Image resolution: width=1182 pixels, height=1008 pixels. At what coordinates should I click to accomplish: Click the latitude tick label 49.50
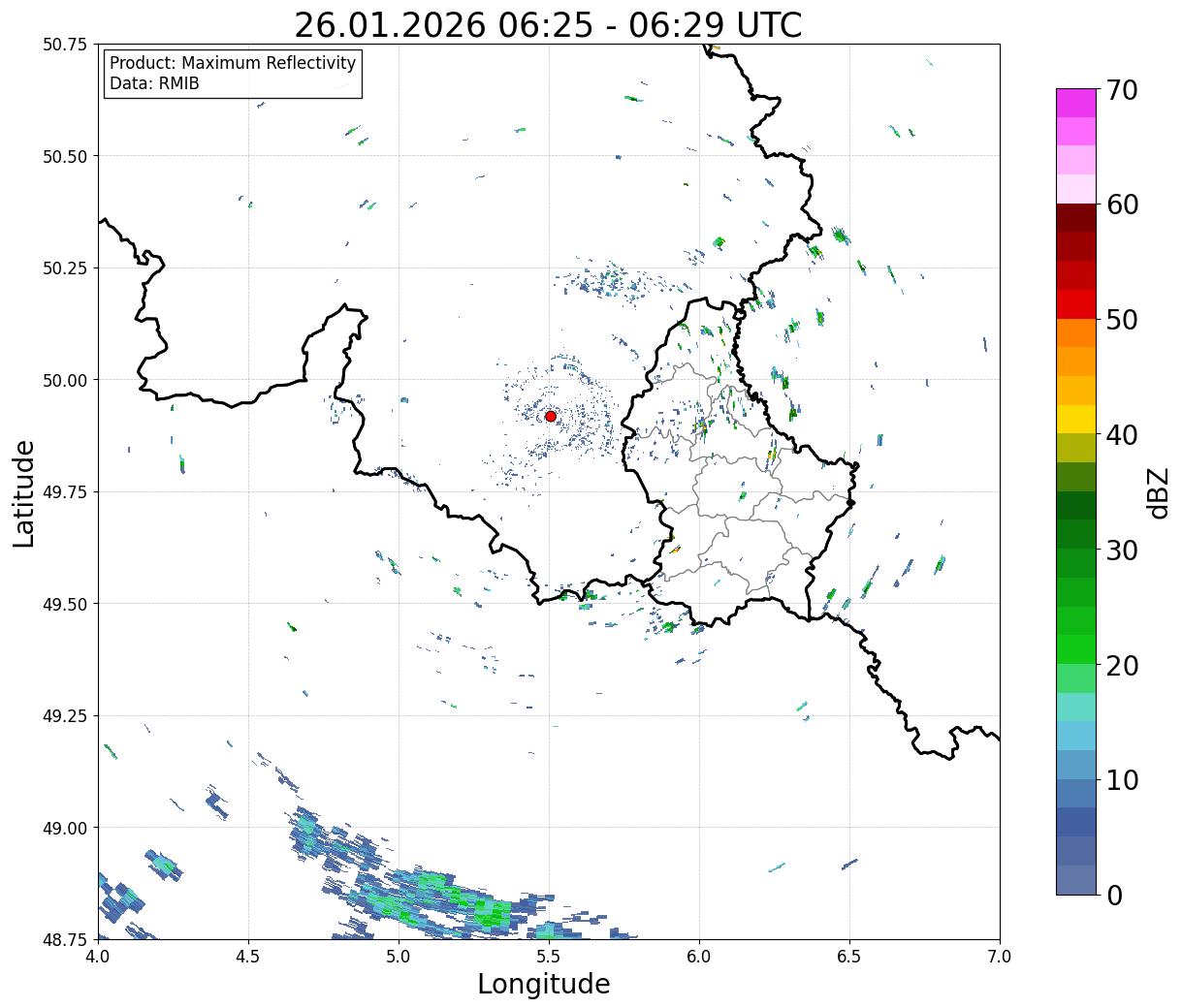pos(65,604)
